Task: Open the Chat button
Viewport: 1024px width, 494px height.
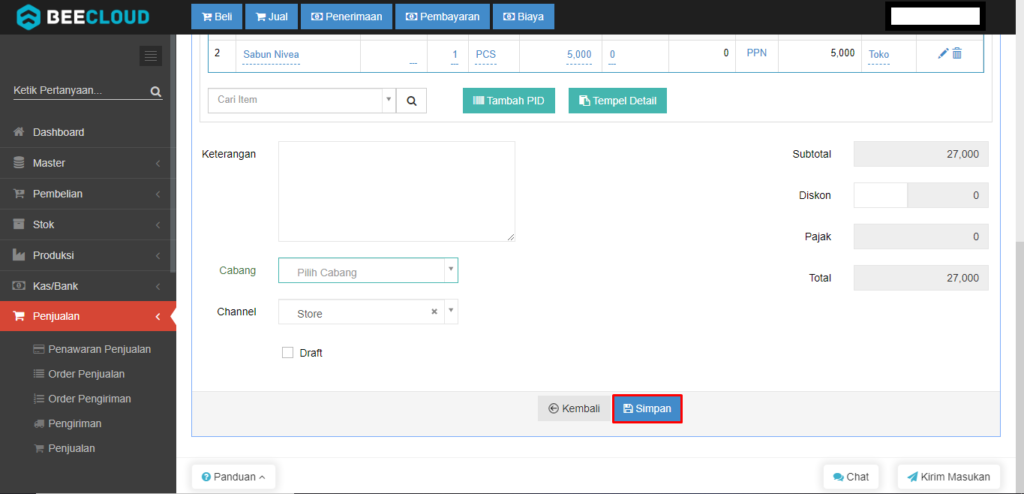Action: coord(851,477)
